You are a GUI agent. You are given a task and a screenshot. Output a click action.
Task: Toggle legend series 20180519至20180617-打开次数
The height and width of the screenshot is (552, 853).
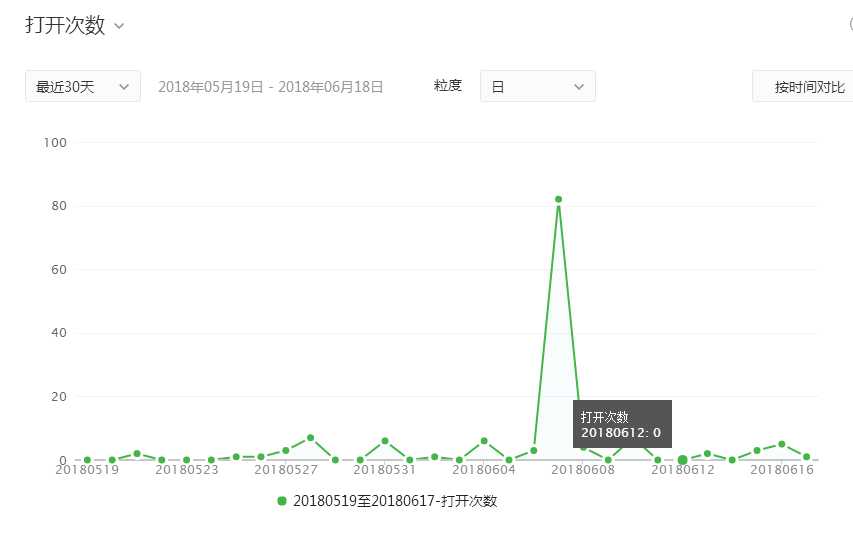[x=387, y=501]
